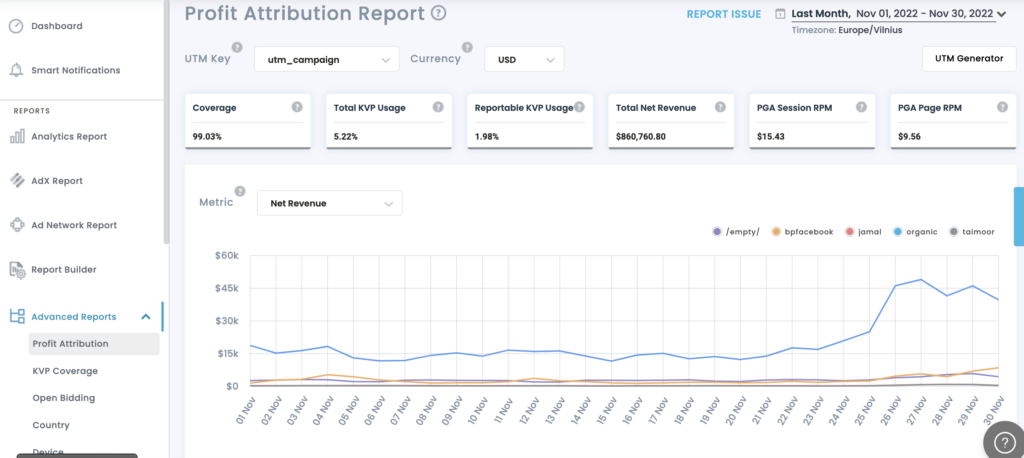Click the Report Builder icon
The height and width of the screenshot is (458, 1024).
17,269
